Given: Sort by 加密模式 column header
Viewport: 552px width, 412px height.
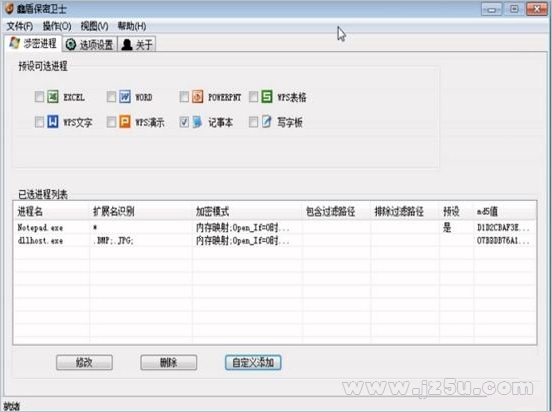Looking at the screenshot, I should coord(247,211).
